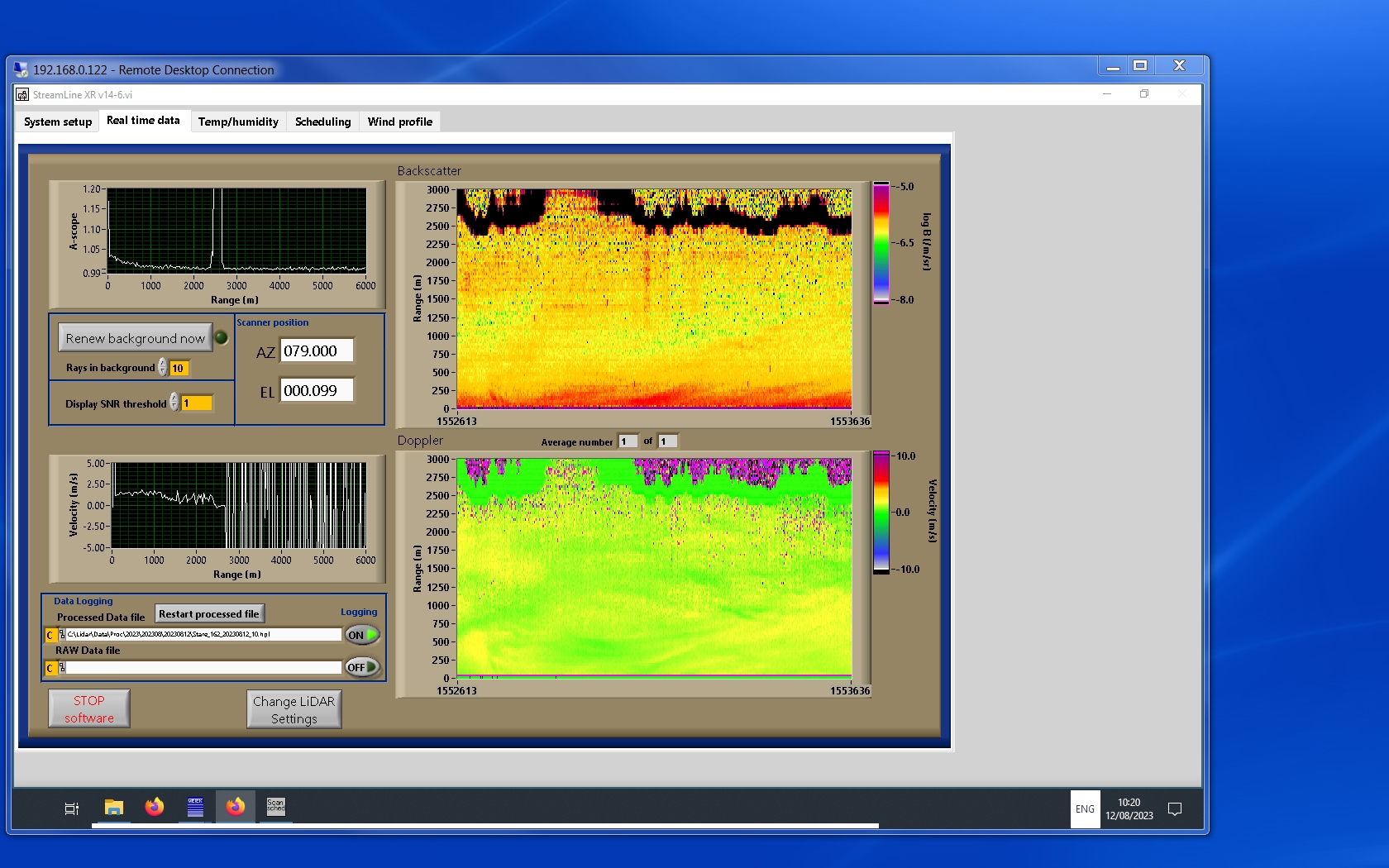Click the processed data file path-type icon
1389x868 pixels.
(x=62, y=635)
